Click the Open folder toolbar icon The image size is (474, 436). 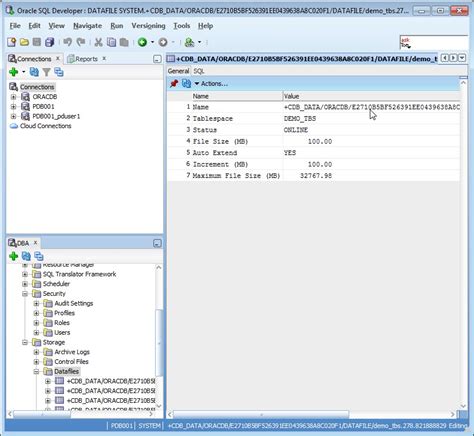[x=24, y=42]
